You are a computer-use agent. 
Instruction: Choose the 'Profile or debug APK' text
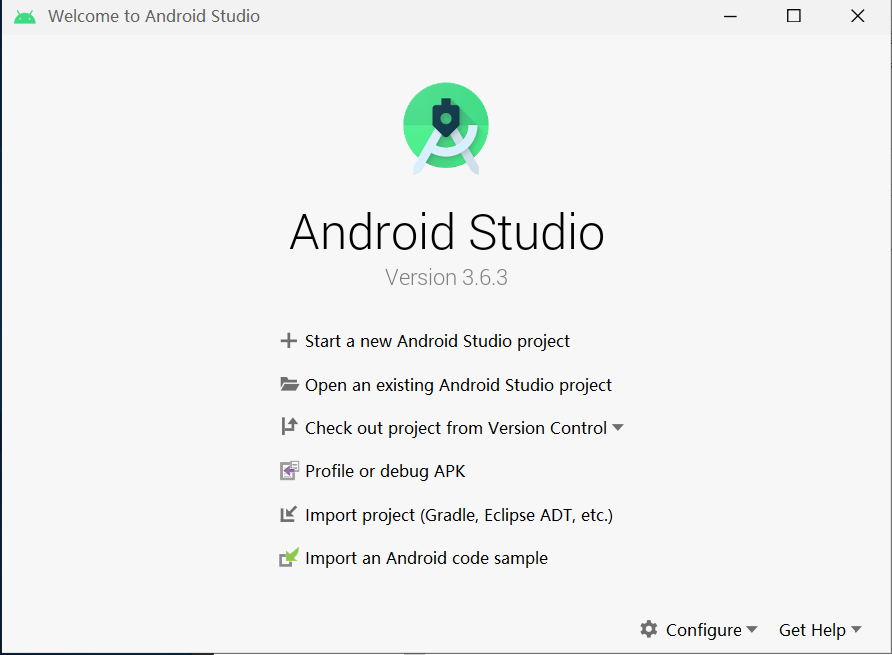coord(385,471)
